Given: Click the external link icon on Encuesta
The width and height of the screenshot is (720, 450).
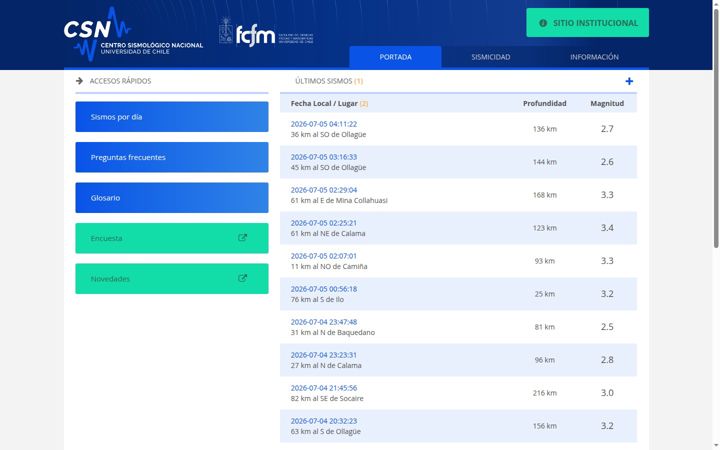Looking at the screenshot, I should 242,237.
